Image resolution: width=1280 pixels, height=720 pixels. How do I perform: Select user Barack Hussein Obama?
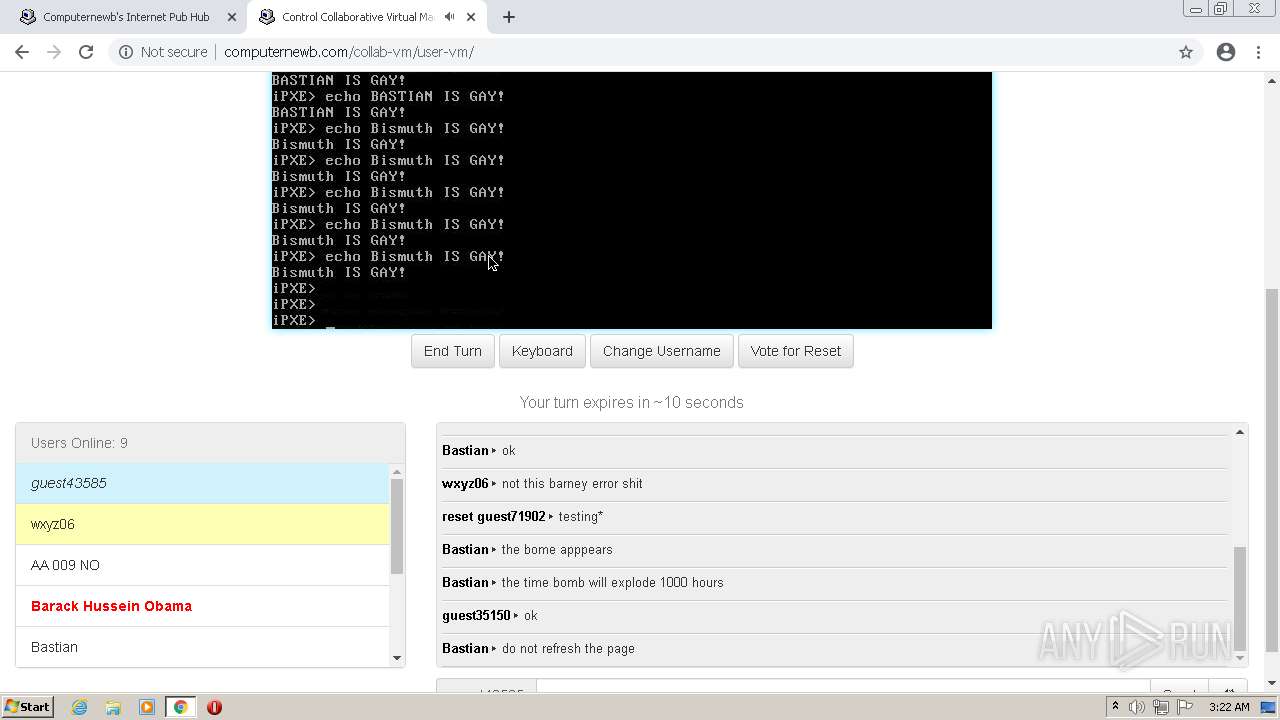[x=202, y=606]
